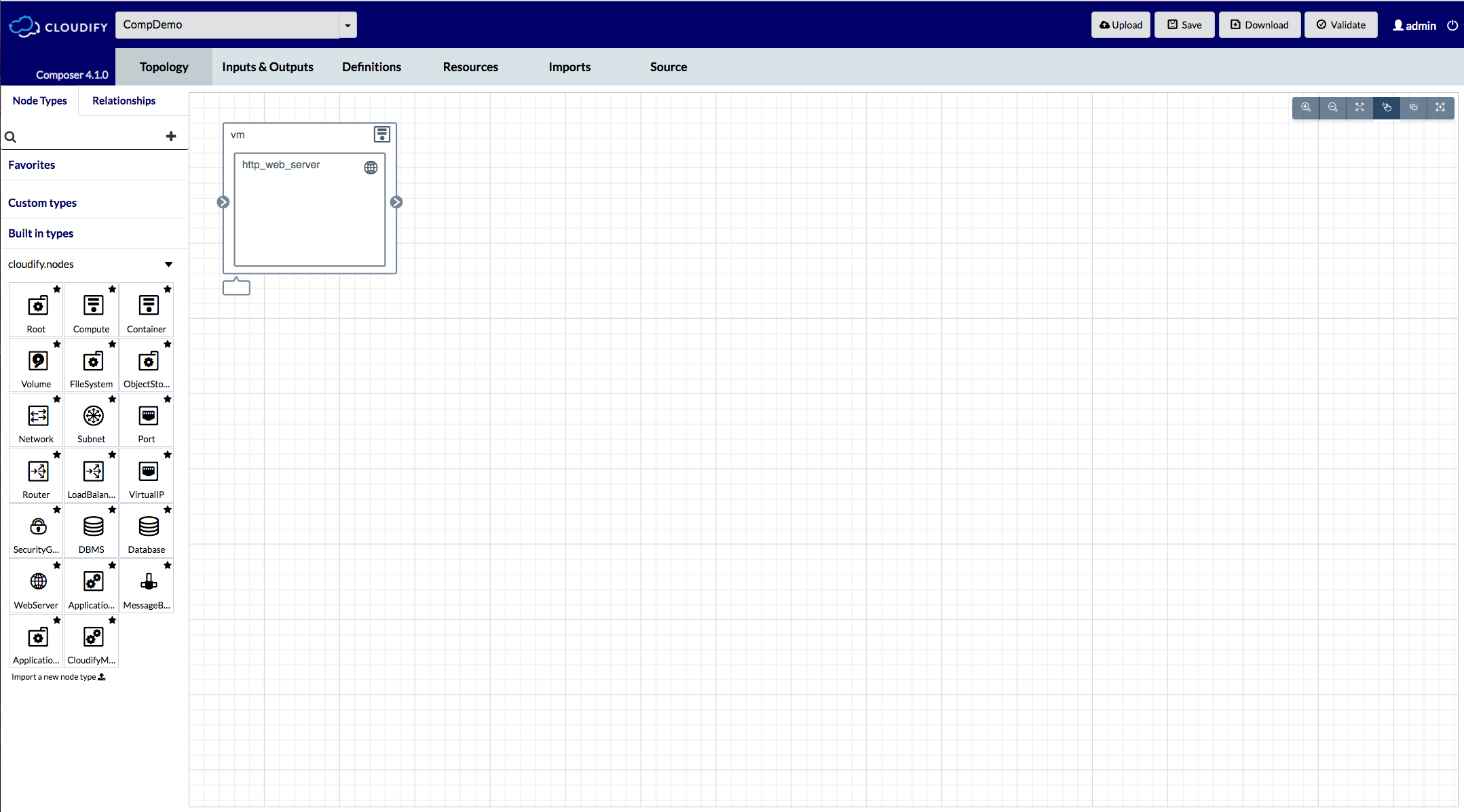Collapse the cloudify.nodes section arrow

[x=168, y=265]
